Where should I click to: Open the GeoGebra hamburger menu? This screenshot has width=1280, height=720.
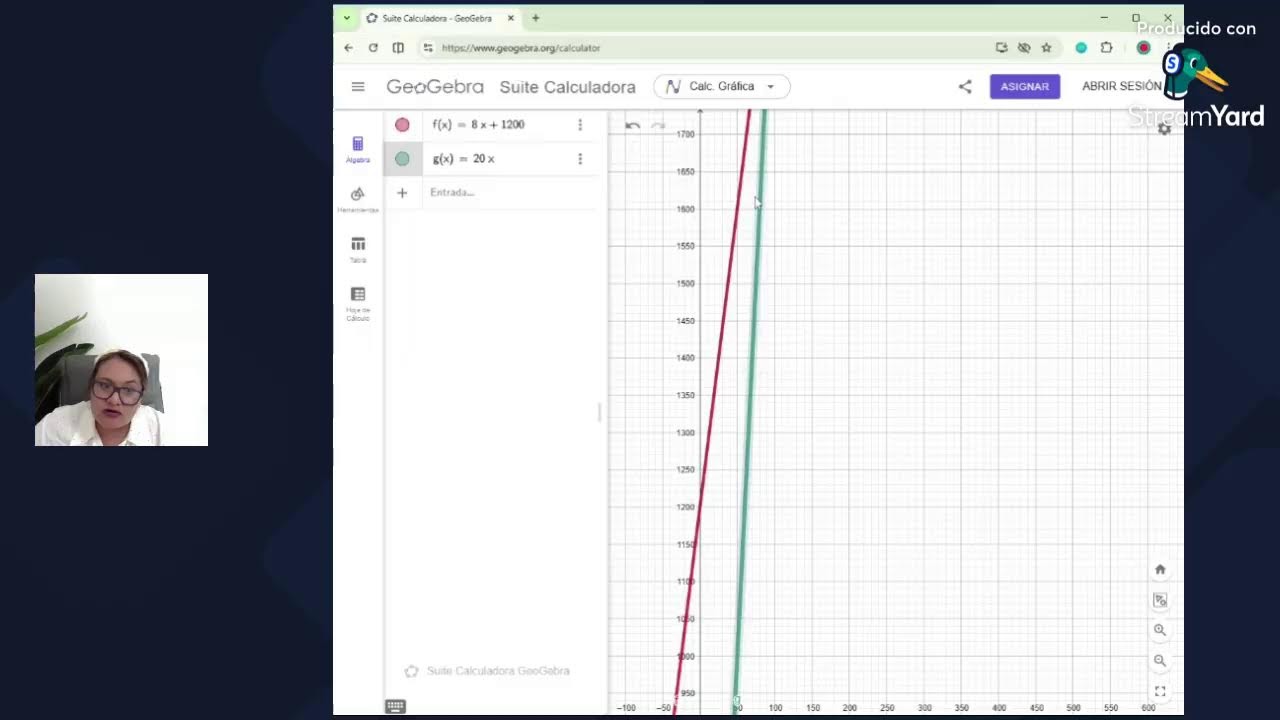click(358, 87)
